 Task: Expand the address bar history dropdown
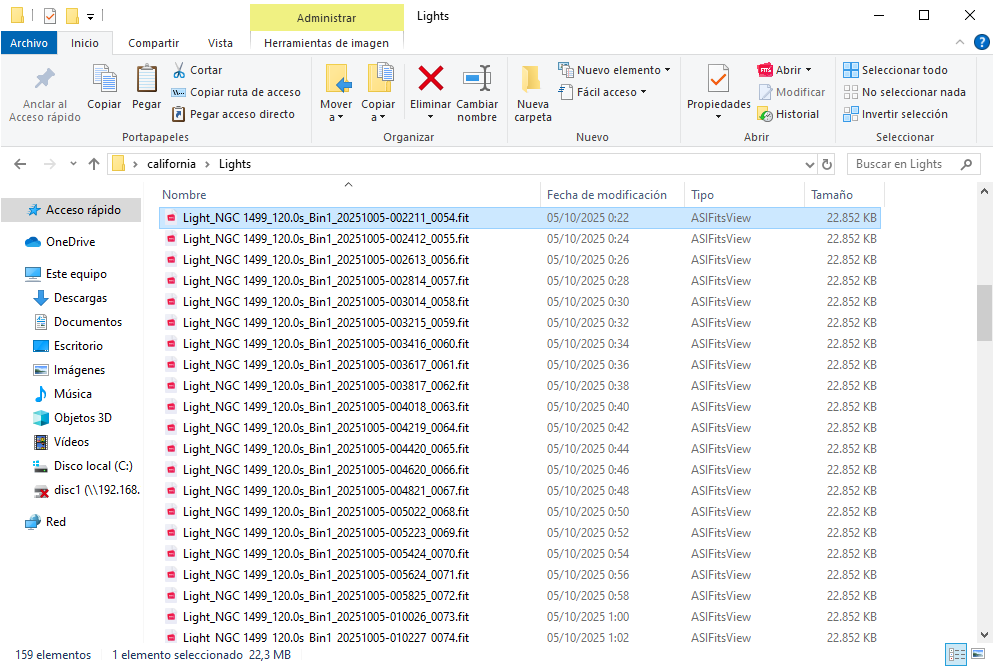(x=810, y=164)
